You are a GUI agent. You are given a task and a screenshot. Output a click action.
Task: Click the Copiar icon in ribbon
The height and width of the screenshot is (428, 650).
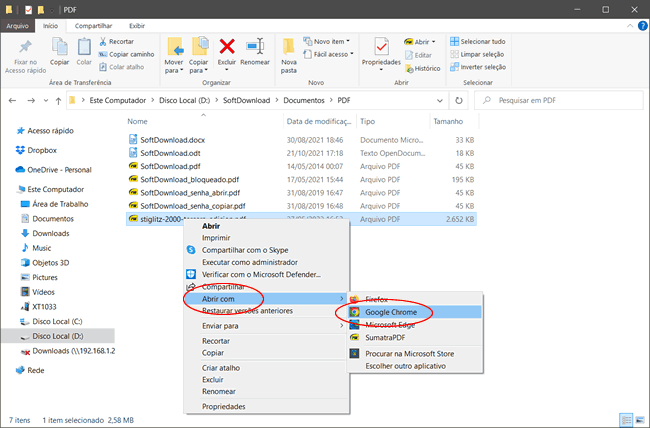pos(59,51)
